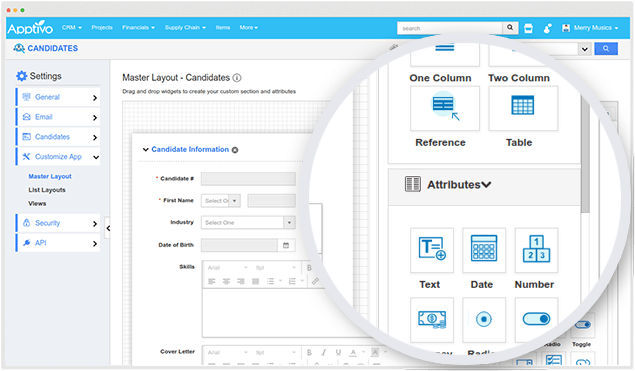Open the Skills font family dropdown
This screenshot has height=371, width=635.
coord(227,268)
